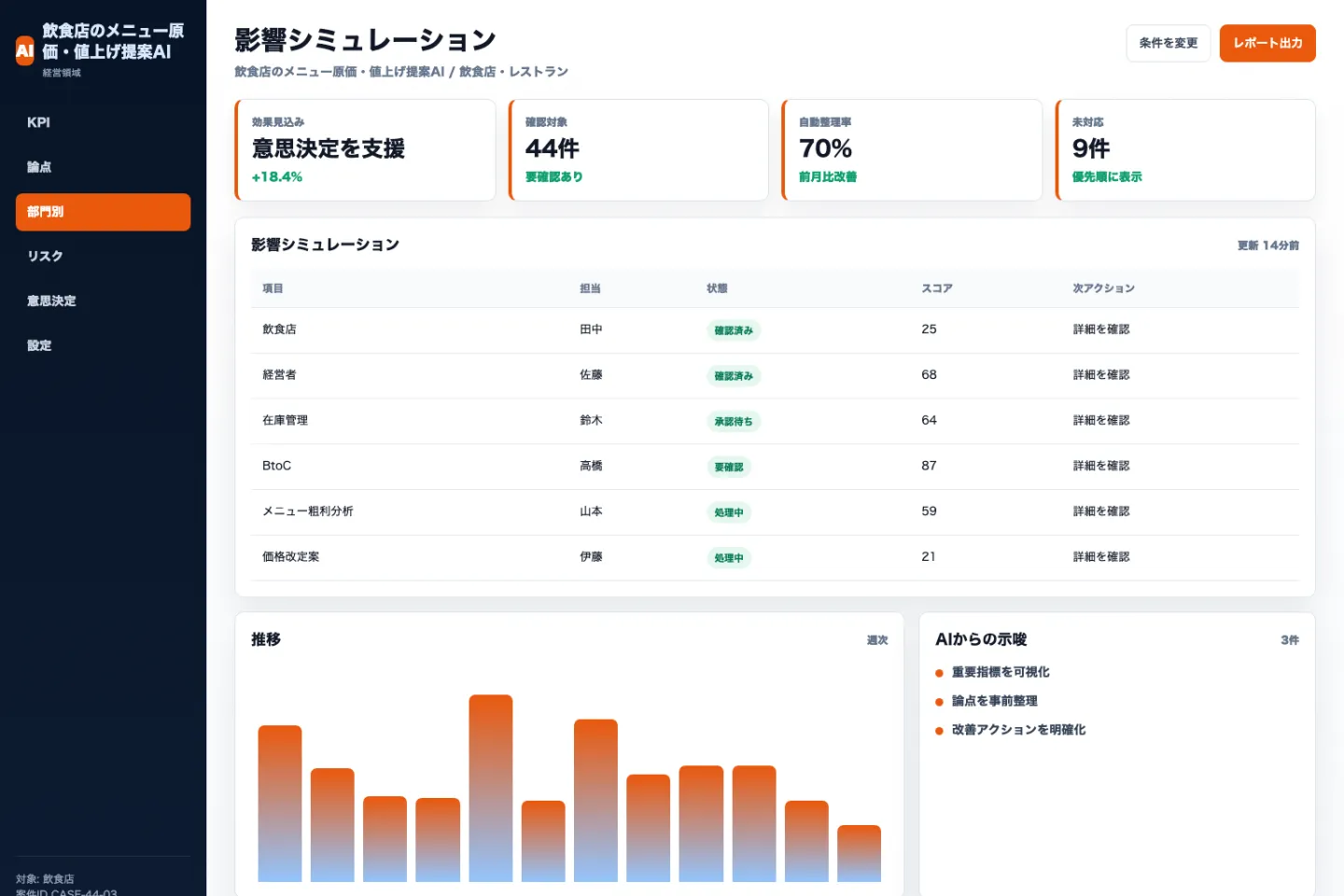The width and height of the screenshot is (1344, 896).
Task: Click 処理中 badge in 価格改定案 row
Action: pyautogui.click(x=729, y=558)
